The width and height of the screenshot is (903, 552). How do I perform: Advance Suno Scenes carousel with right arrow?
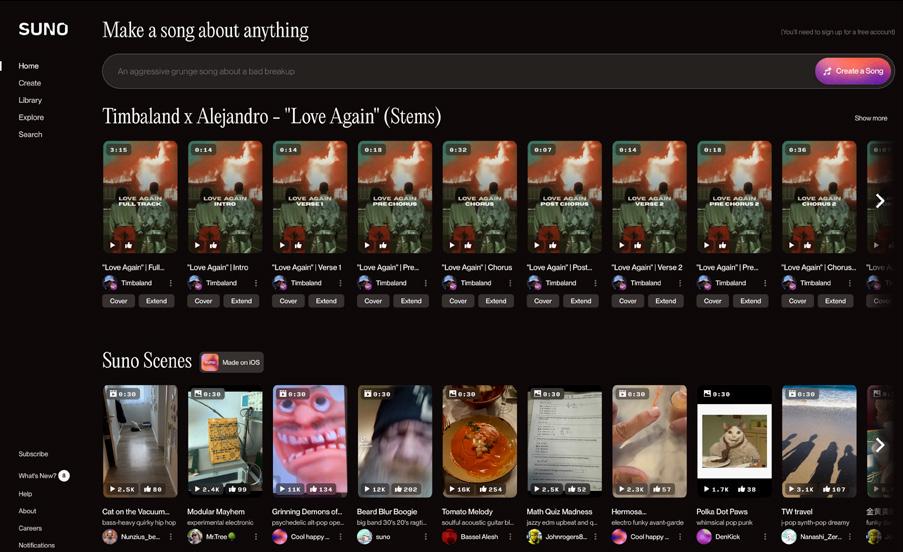[880, 444]
